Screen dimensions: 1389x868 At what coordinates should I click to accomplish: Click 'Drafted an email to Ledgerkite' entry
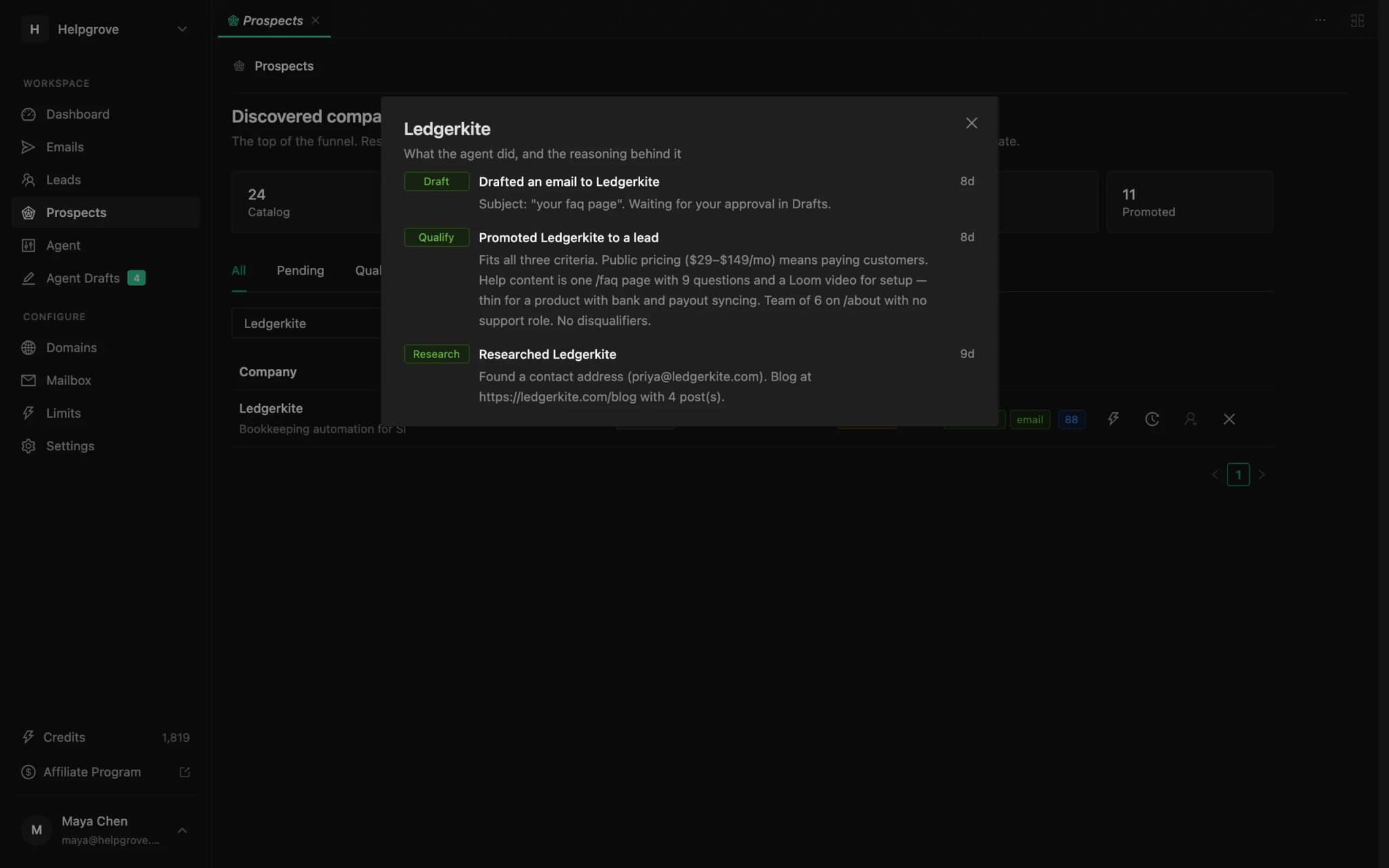[569, 182]
